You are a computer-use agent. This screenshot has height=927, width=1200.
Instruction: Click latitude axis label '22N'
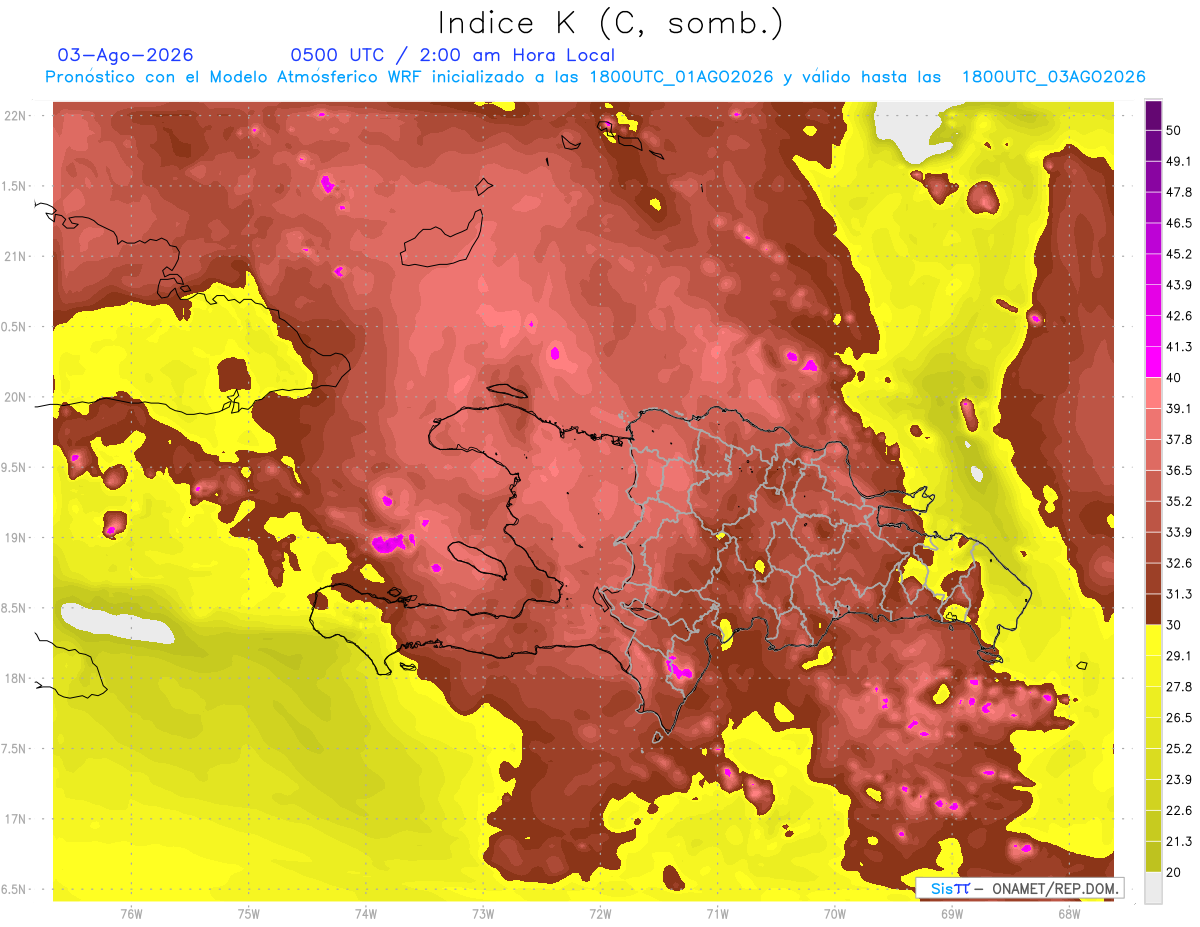15,116
